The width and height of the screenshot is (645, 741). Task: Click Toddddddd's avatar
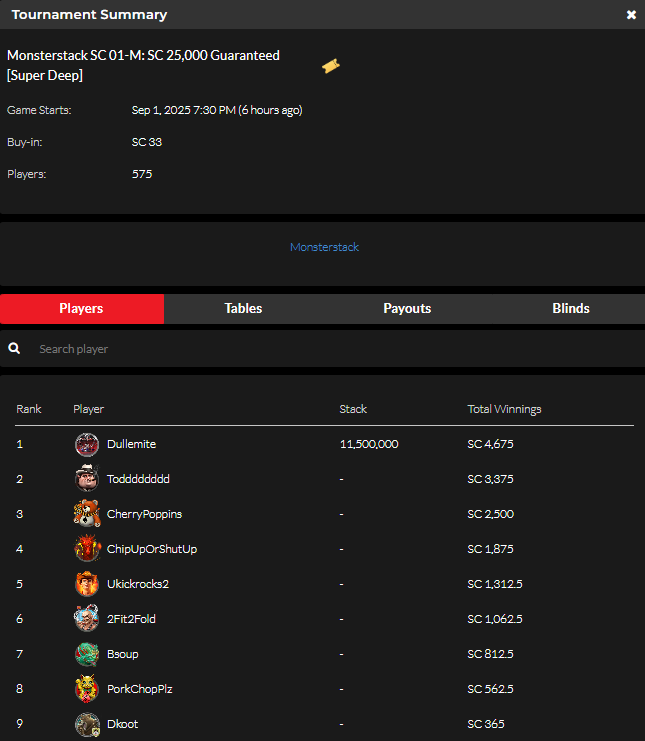(87, 478)
